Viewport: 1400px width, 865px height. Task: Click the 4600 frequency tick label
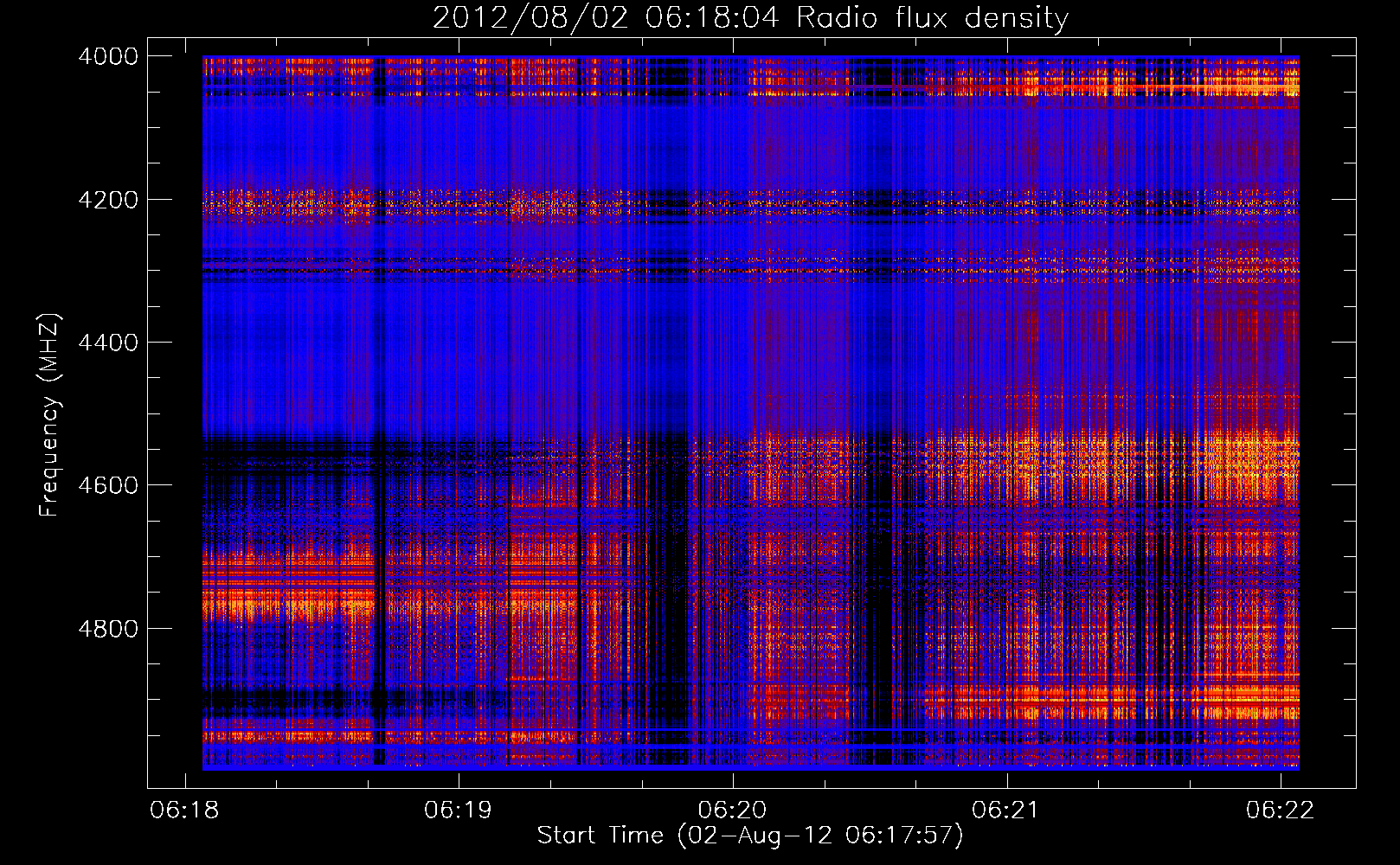(x=108, y=485)
